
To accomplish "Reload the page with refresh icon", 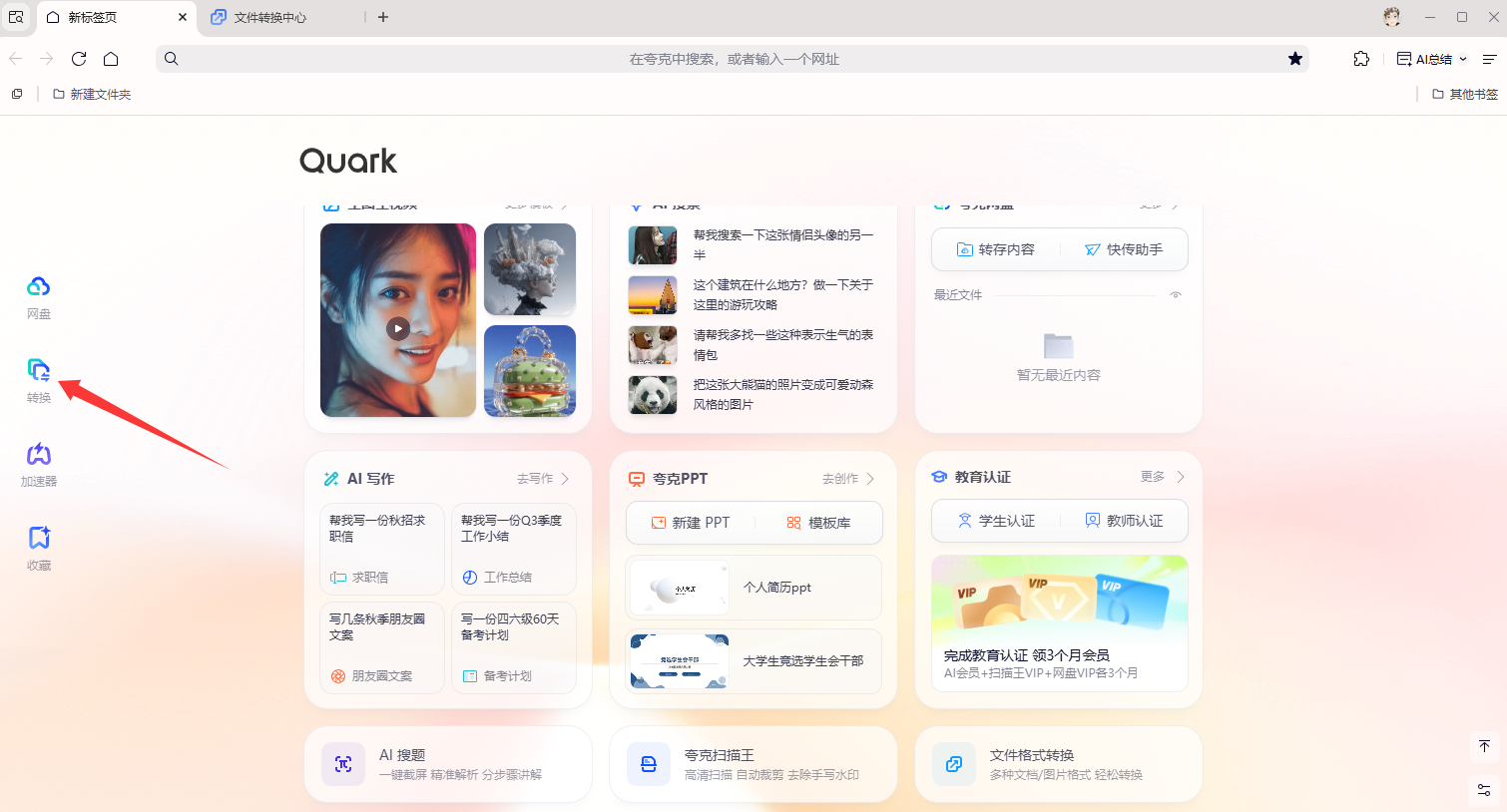I will 79,59.
